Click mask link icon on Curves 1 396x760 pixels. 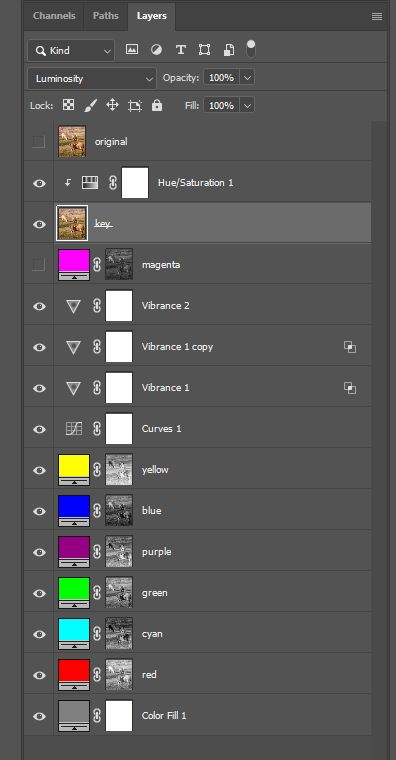97,429
